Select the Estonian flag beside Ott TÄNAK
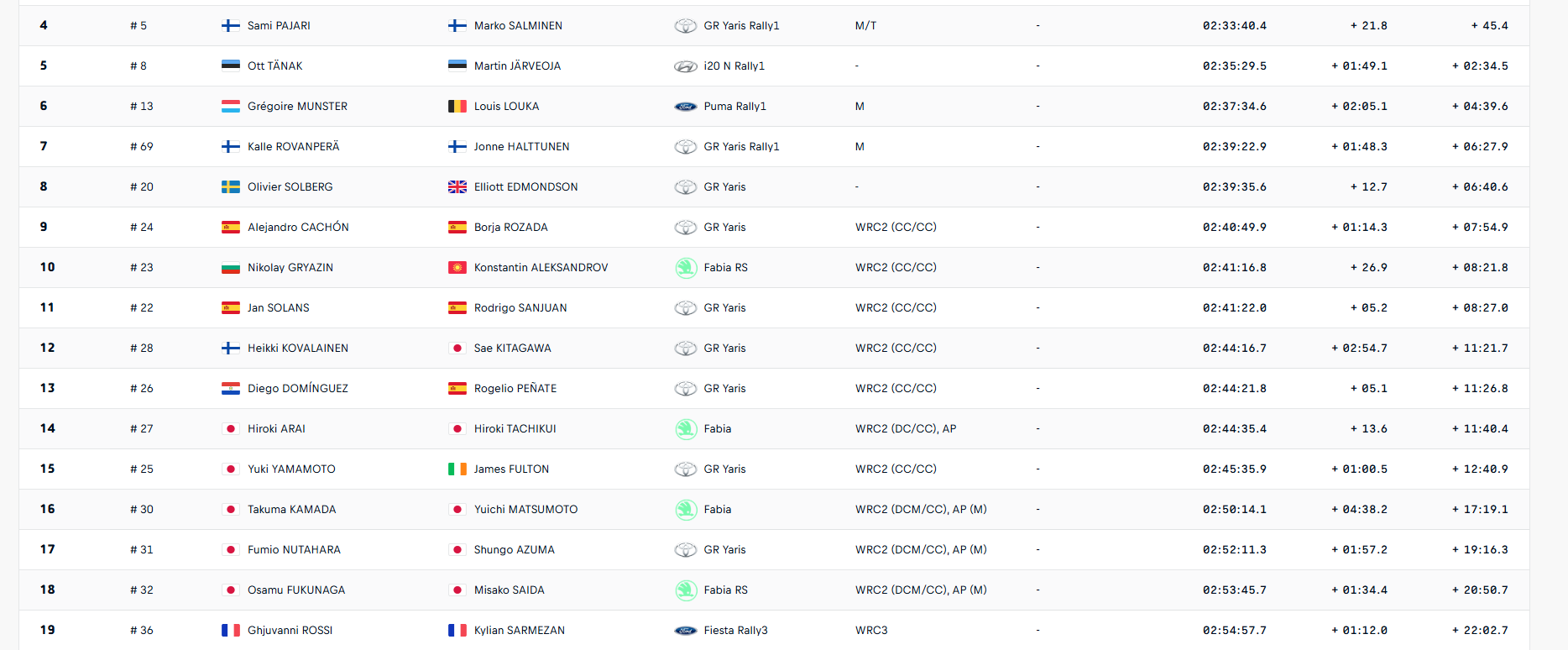 tap(231, 66)
